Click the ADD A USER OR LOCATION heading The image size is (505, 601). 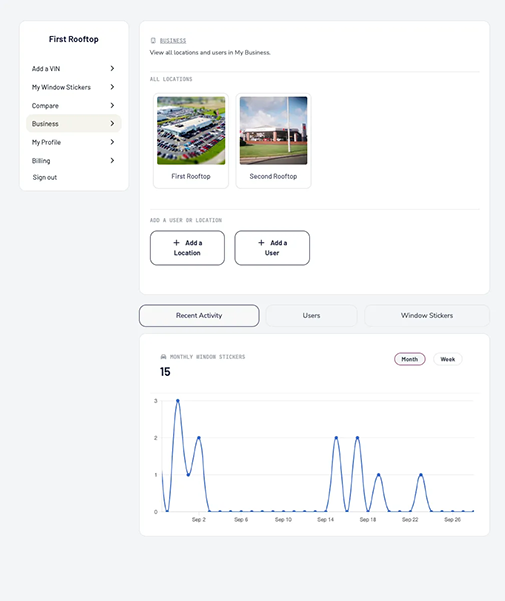click(186, 220)
